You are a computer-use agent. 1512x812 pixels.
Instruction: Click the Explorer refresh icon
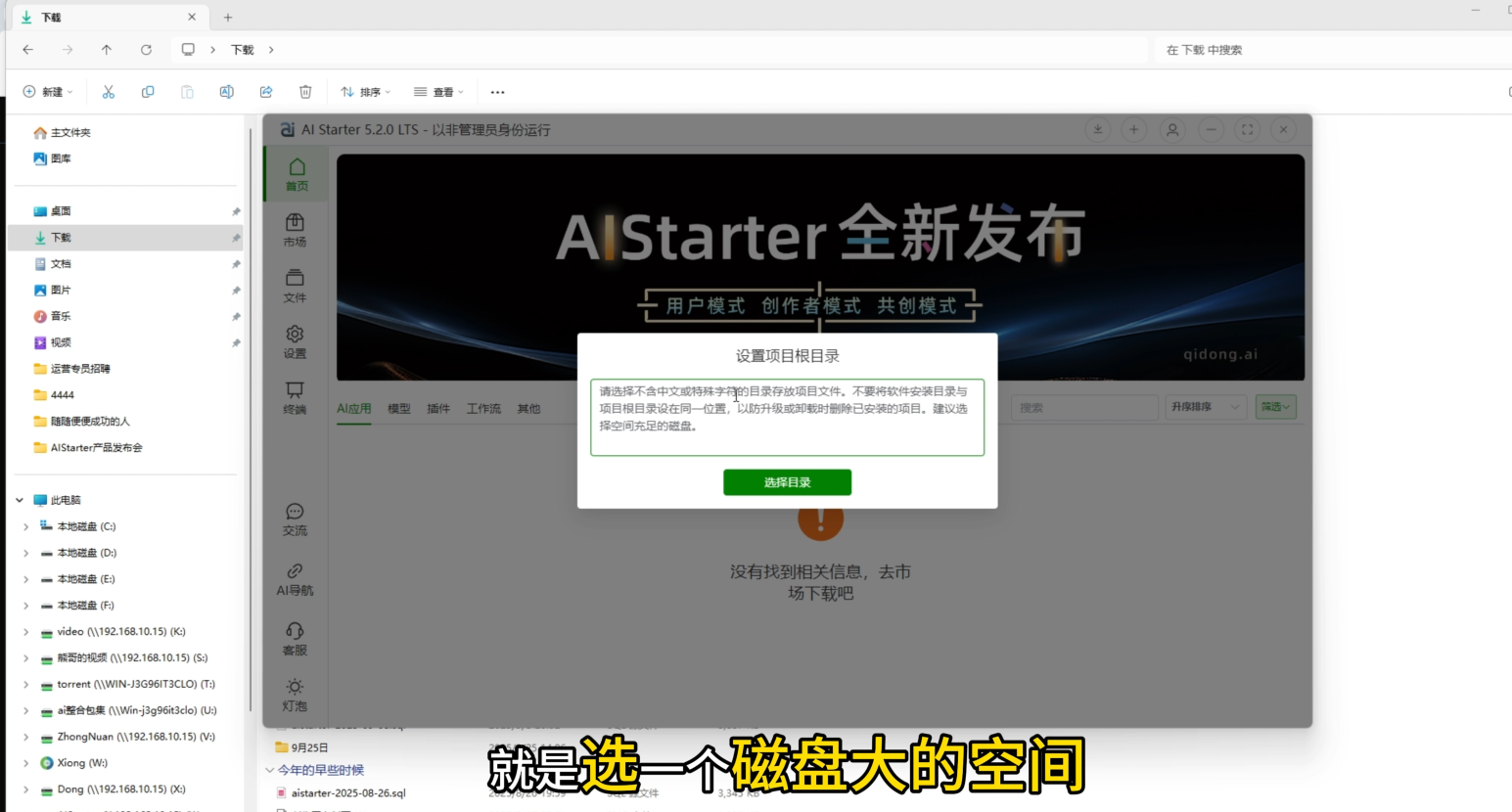tap(146, 50)
